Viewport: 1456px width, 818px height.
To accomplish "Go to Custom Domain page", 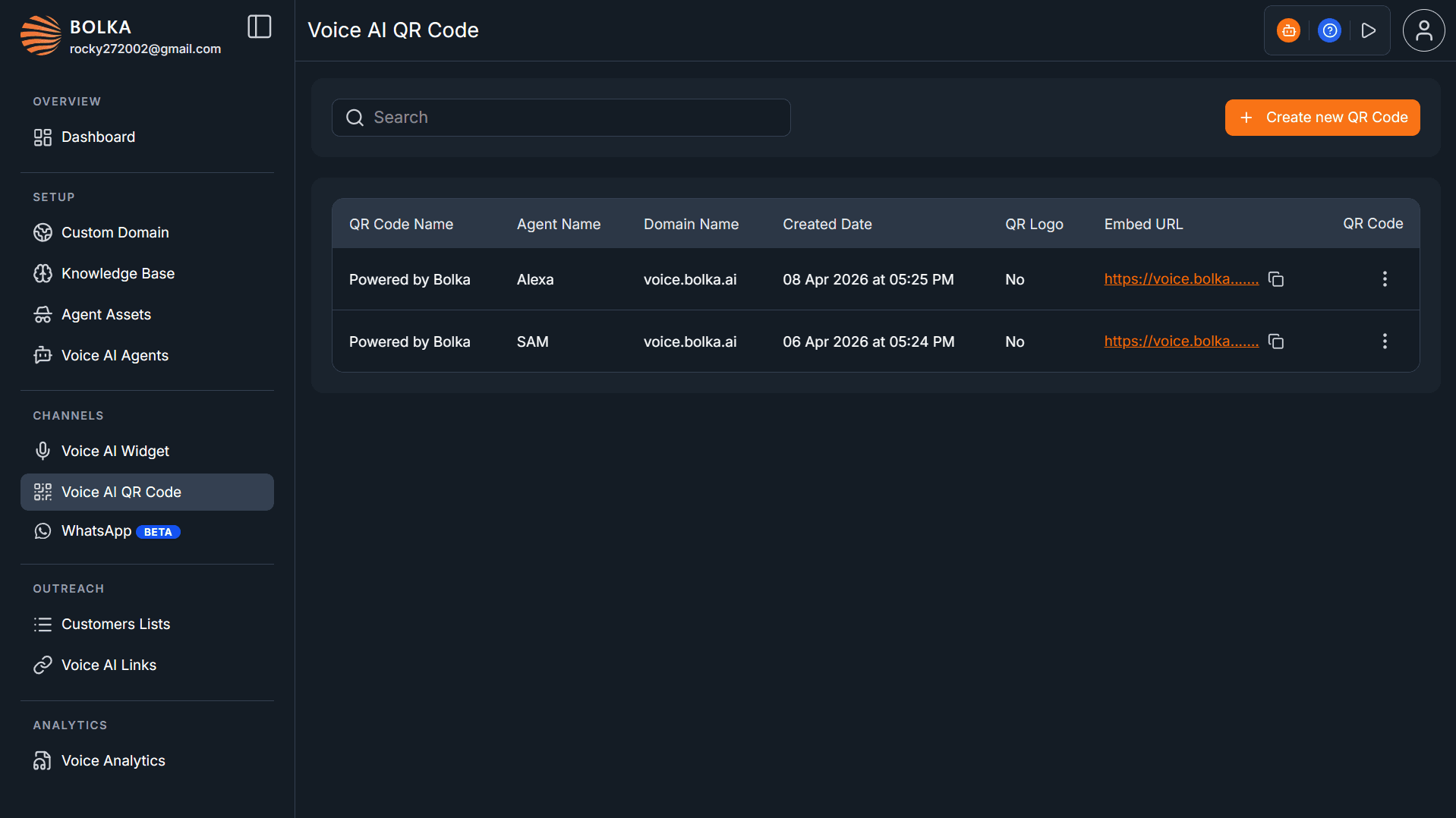I will 147,233.
